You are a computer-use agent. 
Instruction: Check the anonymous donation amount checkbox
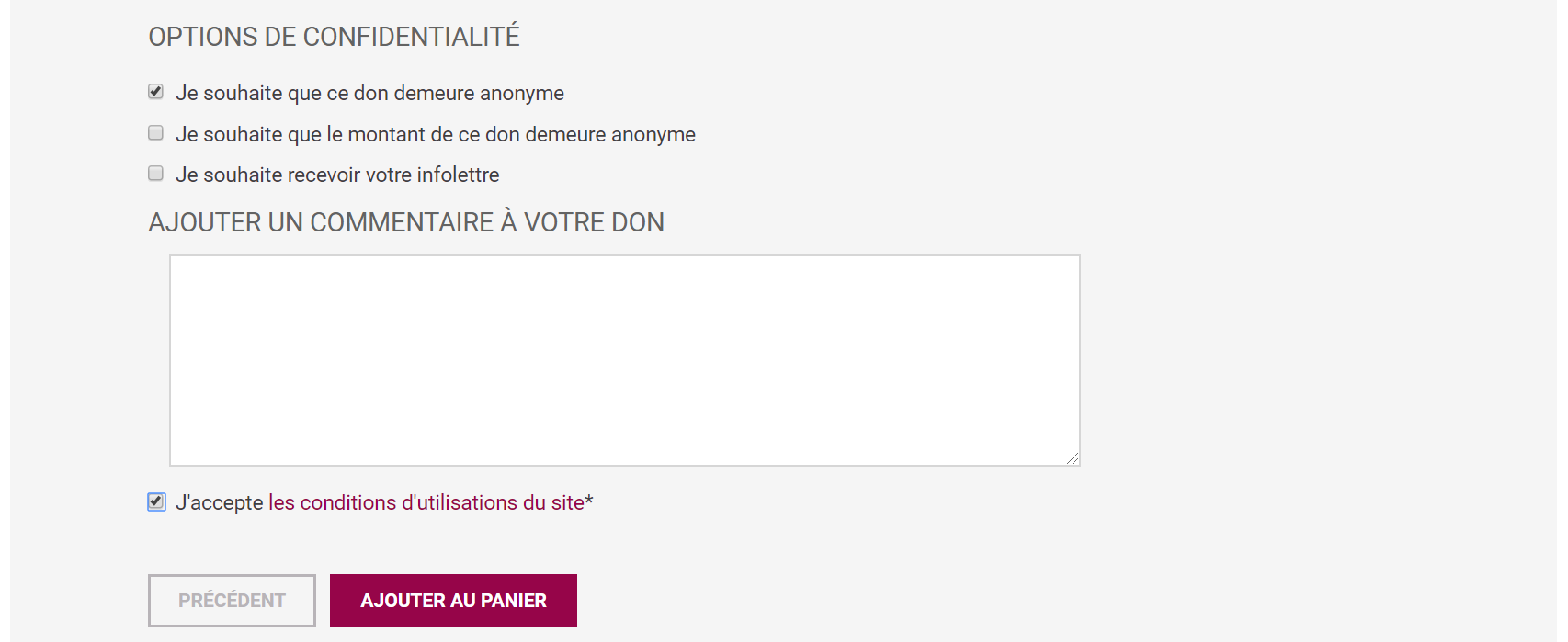click(x=156, y=133)
